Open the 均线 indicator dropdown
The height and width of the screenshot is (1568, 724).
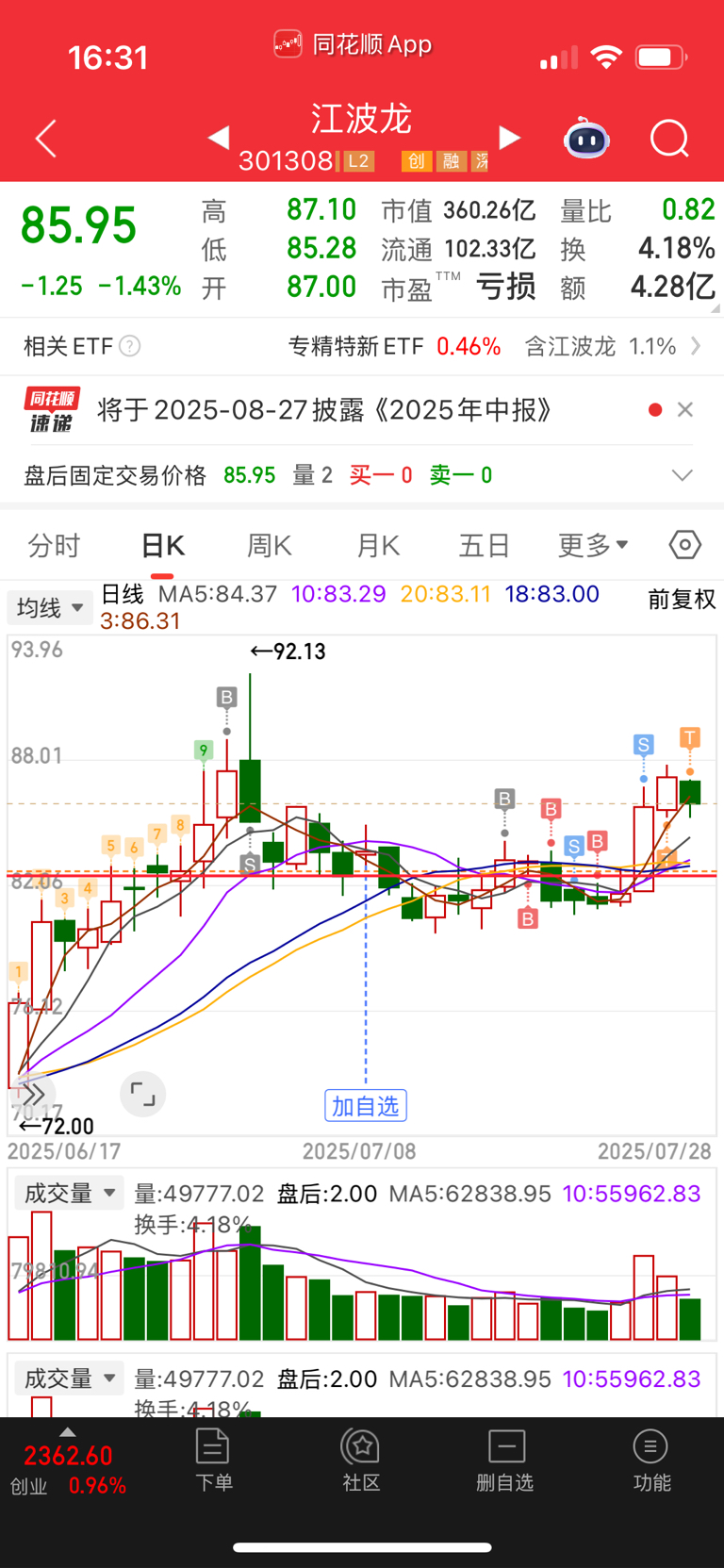(x=49, y=608)
